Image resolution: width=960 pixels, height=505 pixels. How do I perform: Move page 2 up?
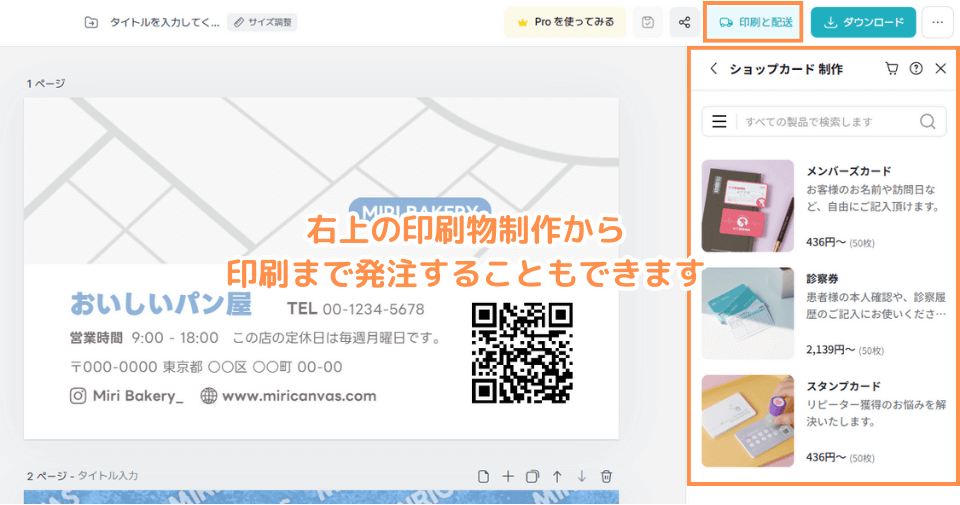[557, 476]
